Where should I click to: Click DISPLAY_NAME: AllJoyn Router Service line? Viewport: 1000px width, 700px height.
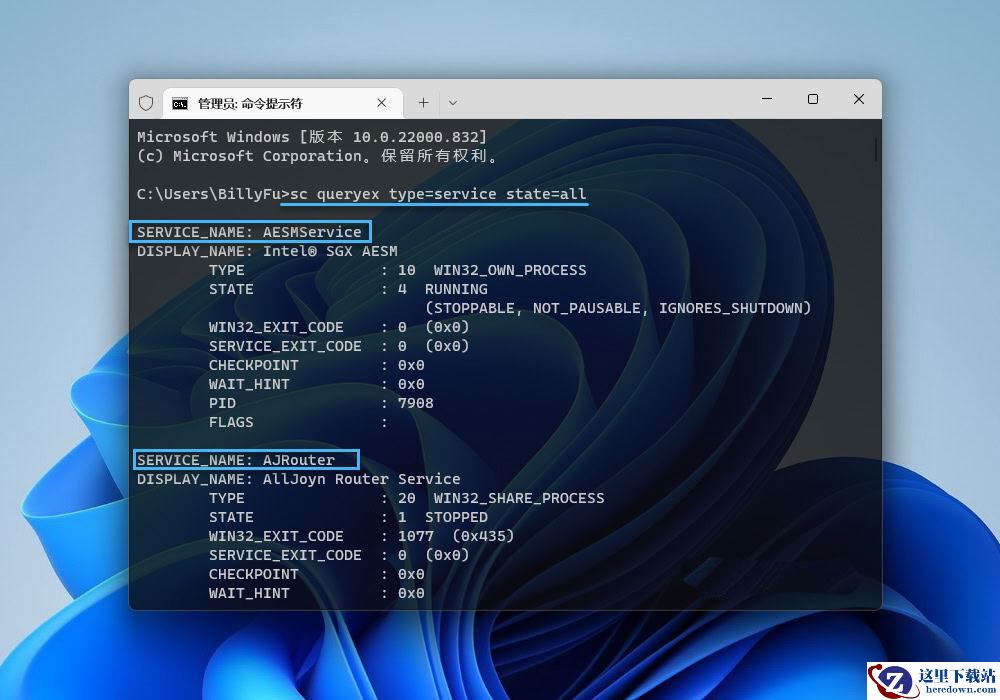coord(298,479)
